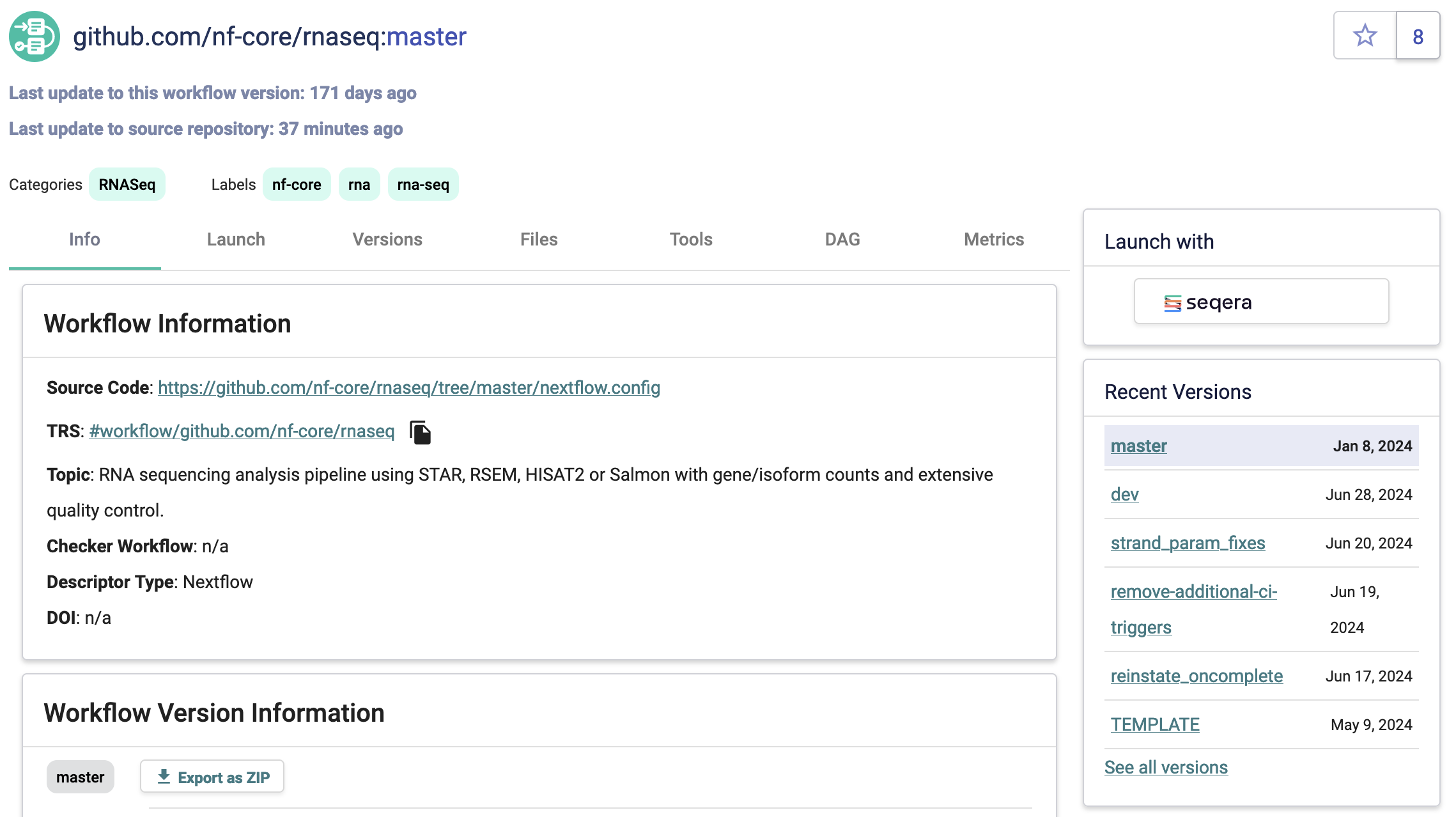The height and width of the screenshot is (817, 1456).
Task: Switch to the Files tab
Action: click(x=538, y=239)
